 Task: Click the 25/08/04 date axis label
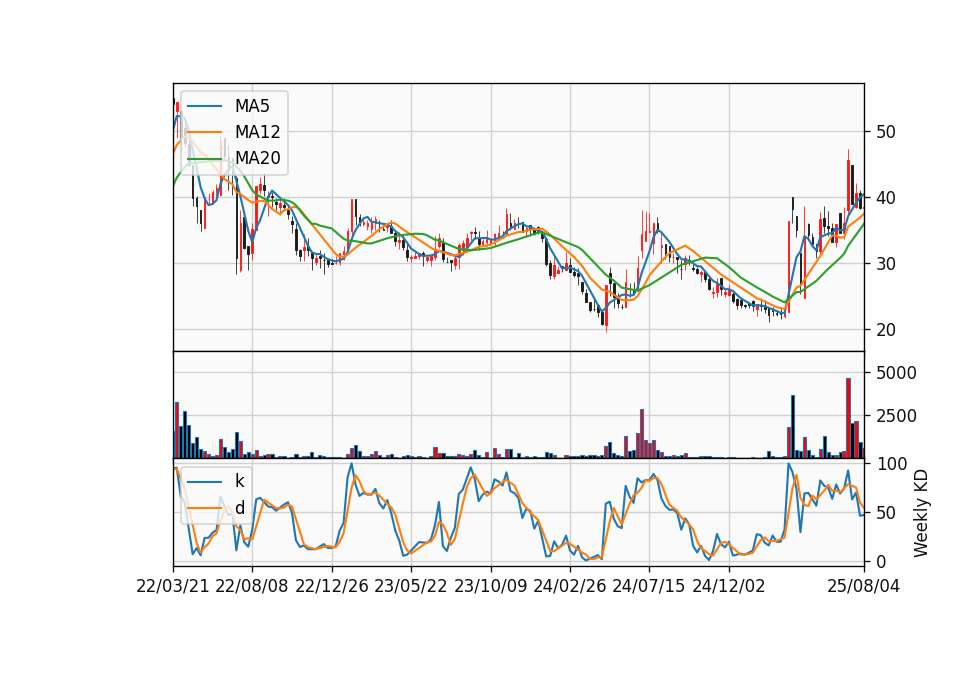pos(864,586)
